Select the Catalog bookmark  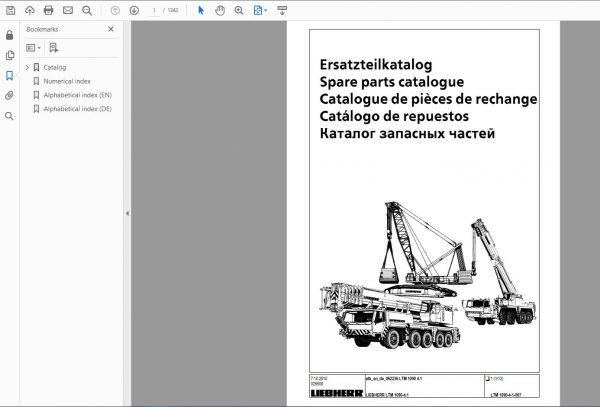point(55,67)
